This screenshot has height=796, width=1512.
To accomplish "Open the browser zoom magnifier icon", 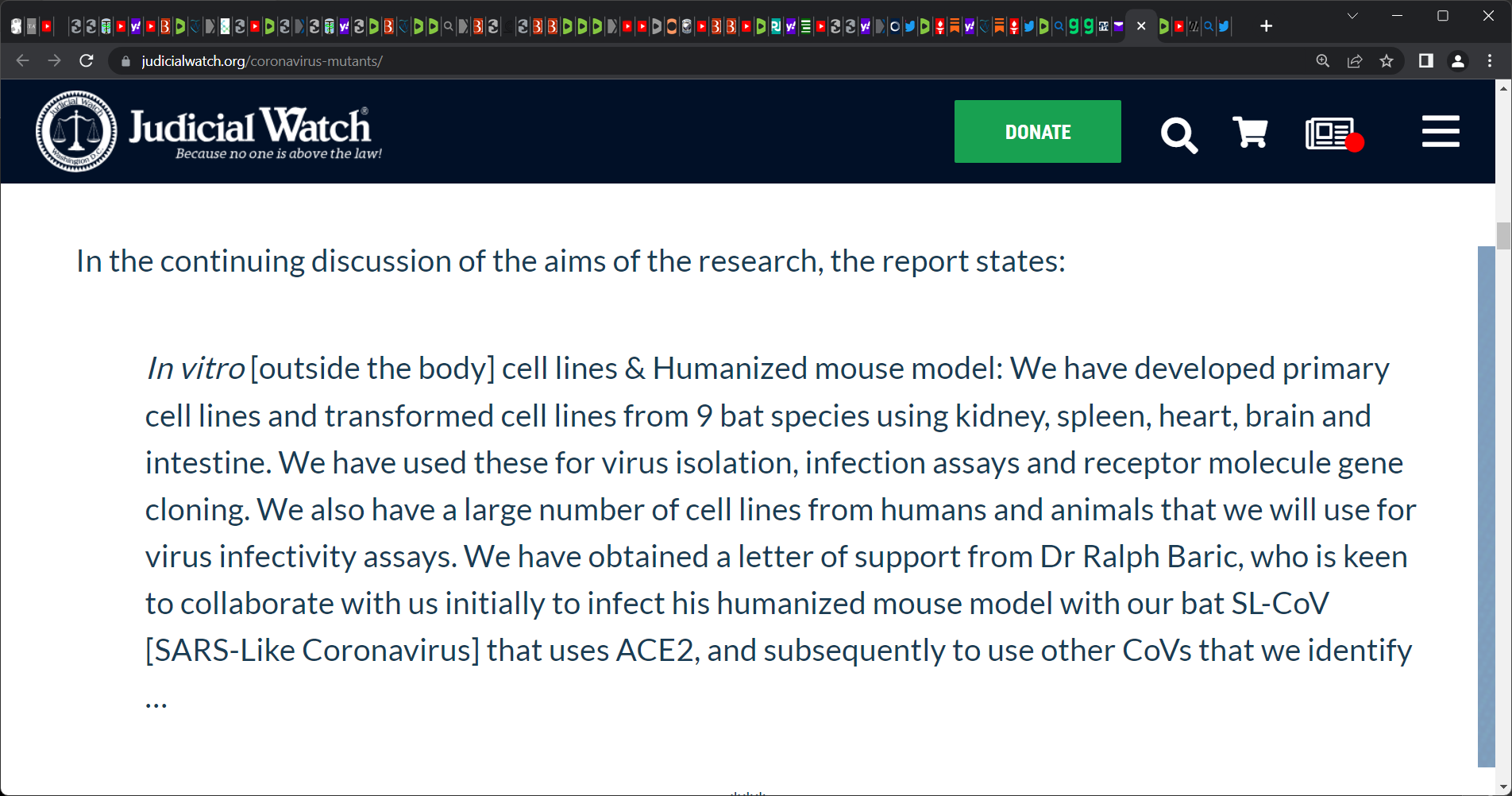I will (1323, 61).
